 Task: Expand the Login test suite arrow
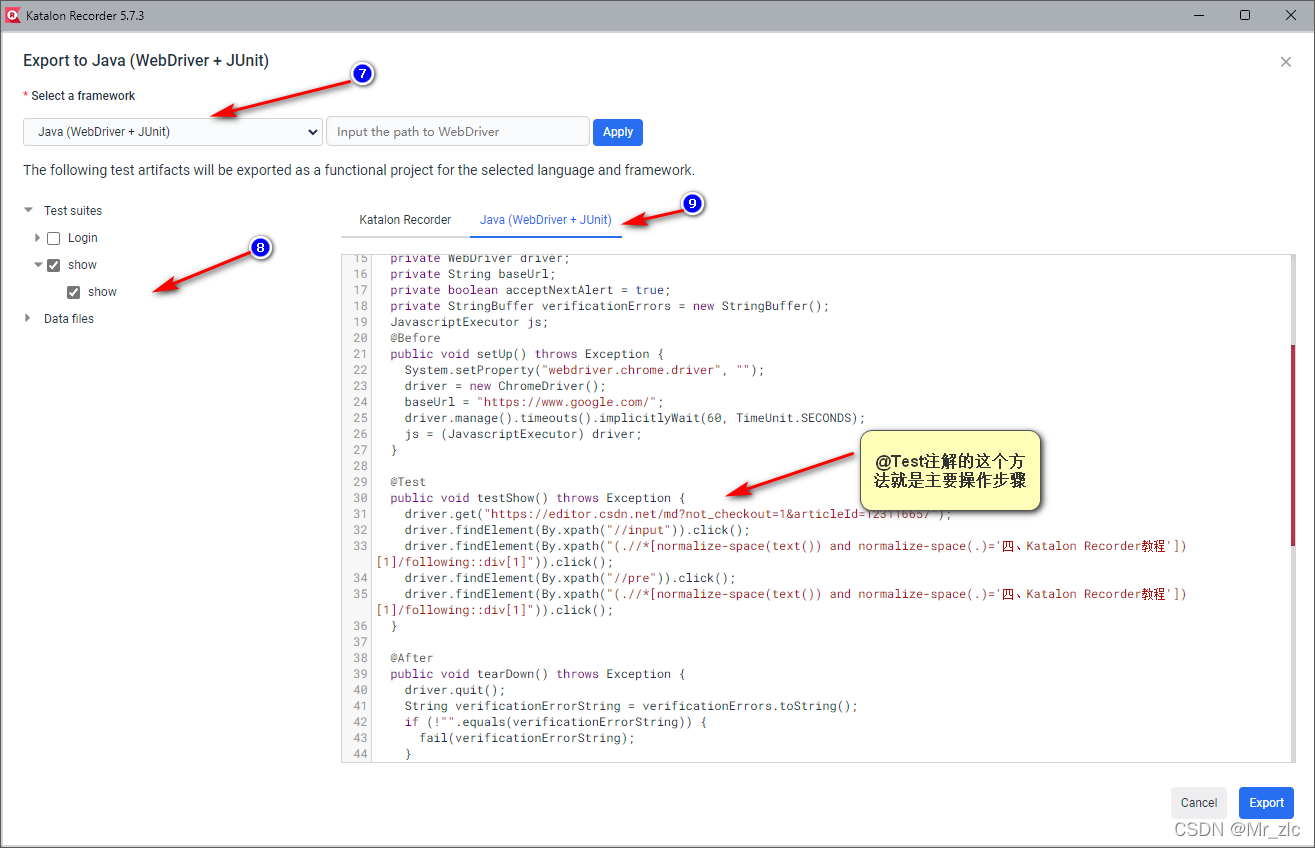[x=38, y=238]
